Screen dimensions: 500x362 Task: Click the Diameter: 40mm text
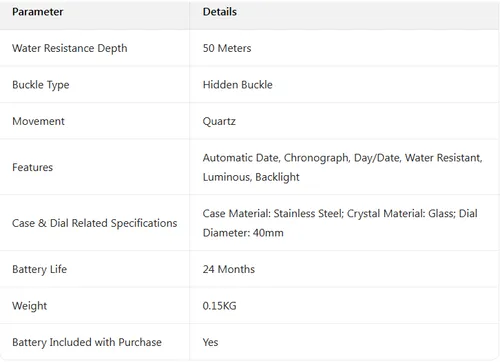tap(243, 233)
